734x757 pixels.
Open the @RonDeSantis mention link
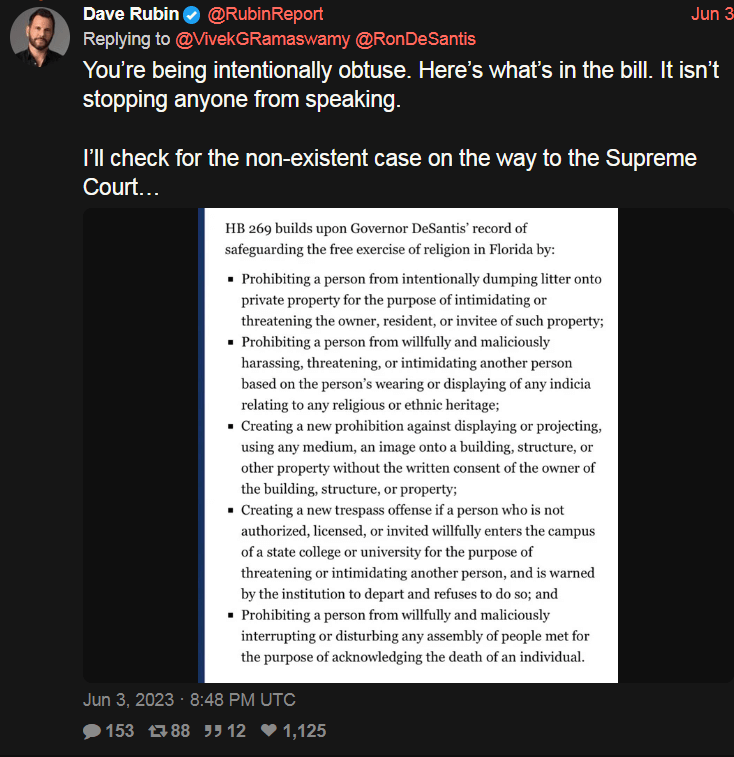[415, 39]
